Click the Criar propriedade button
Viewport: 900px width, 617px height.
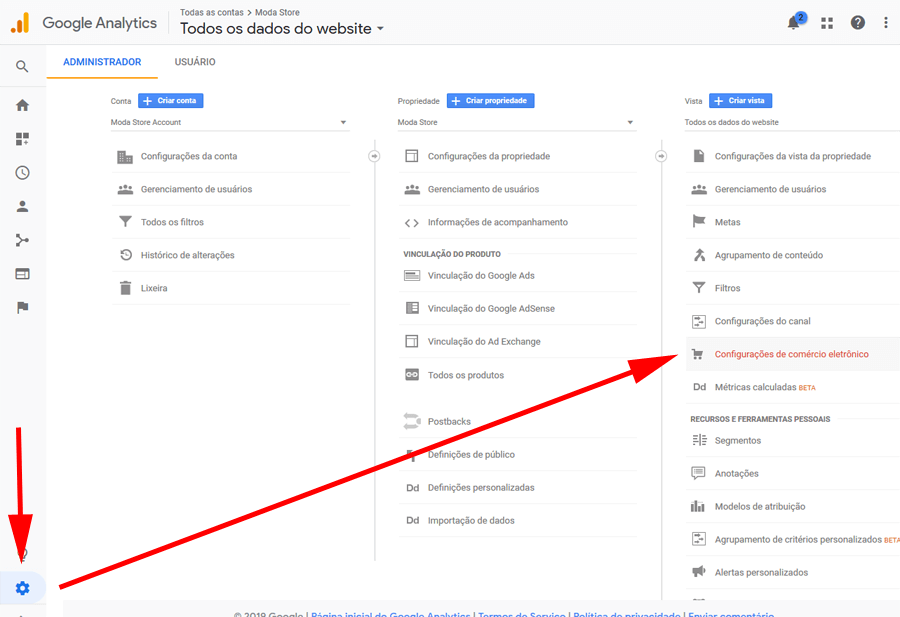tap(491, 100)
